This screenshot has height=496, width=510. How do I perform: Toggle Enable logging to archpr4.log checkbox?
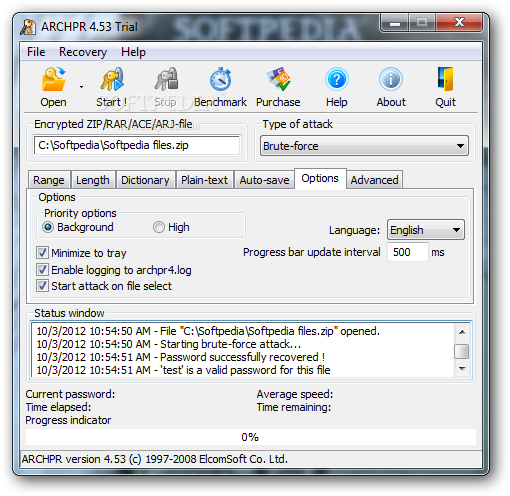point(42,269)
